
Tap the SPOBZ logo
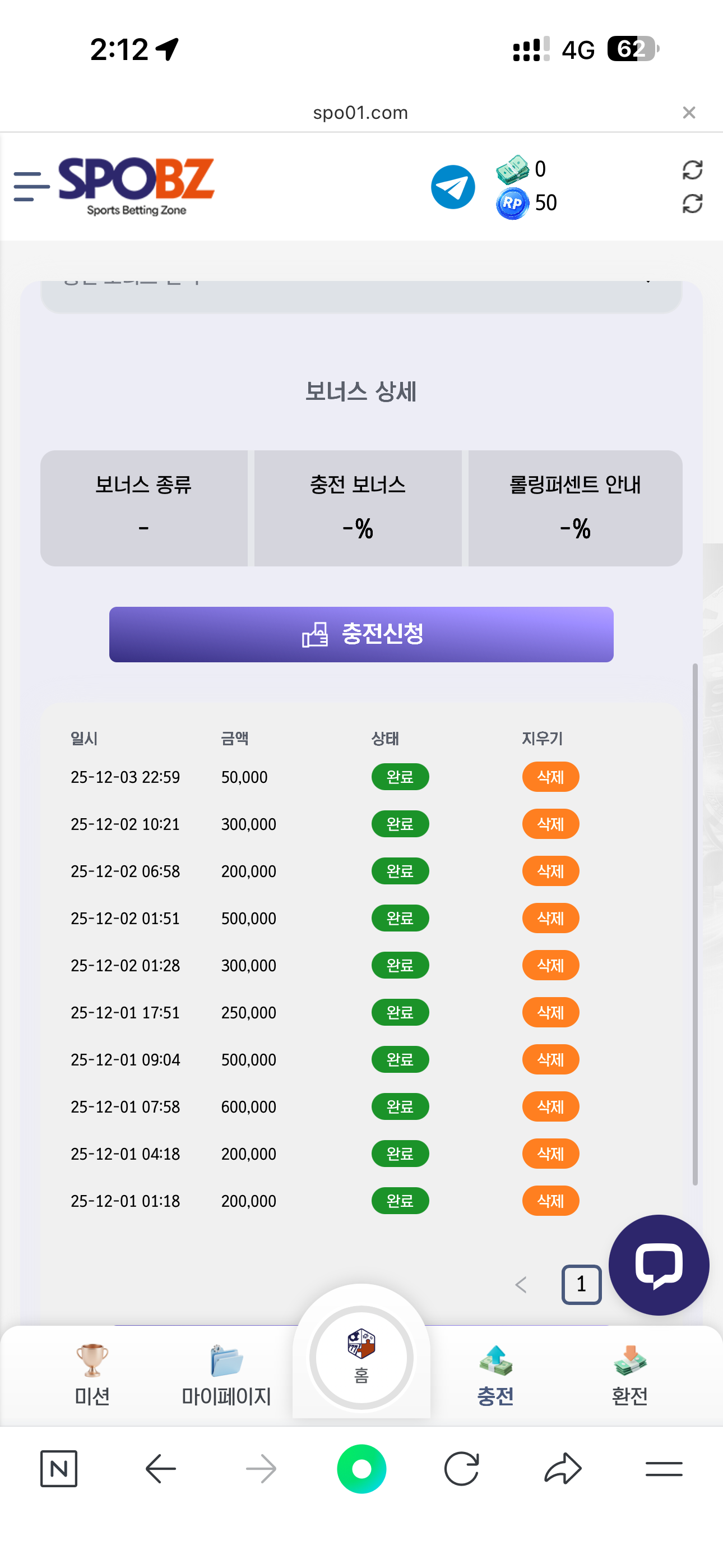click(x=136, y=186)
